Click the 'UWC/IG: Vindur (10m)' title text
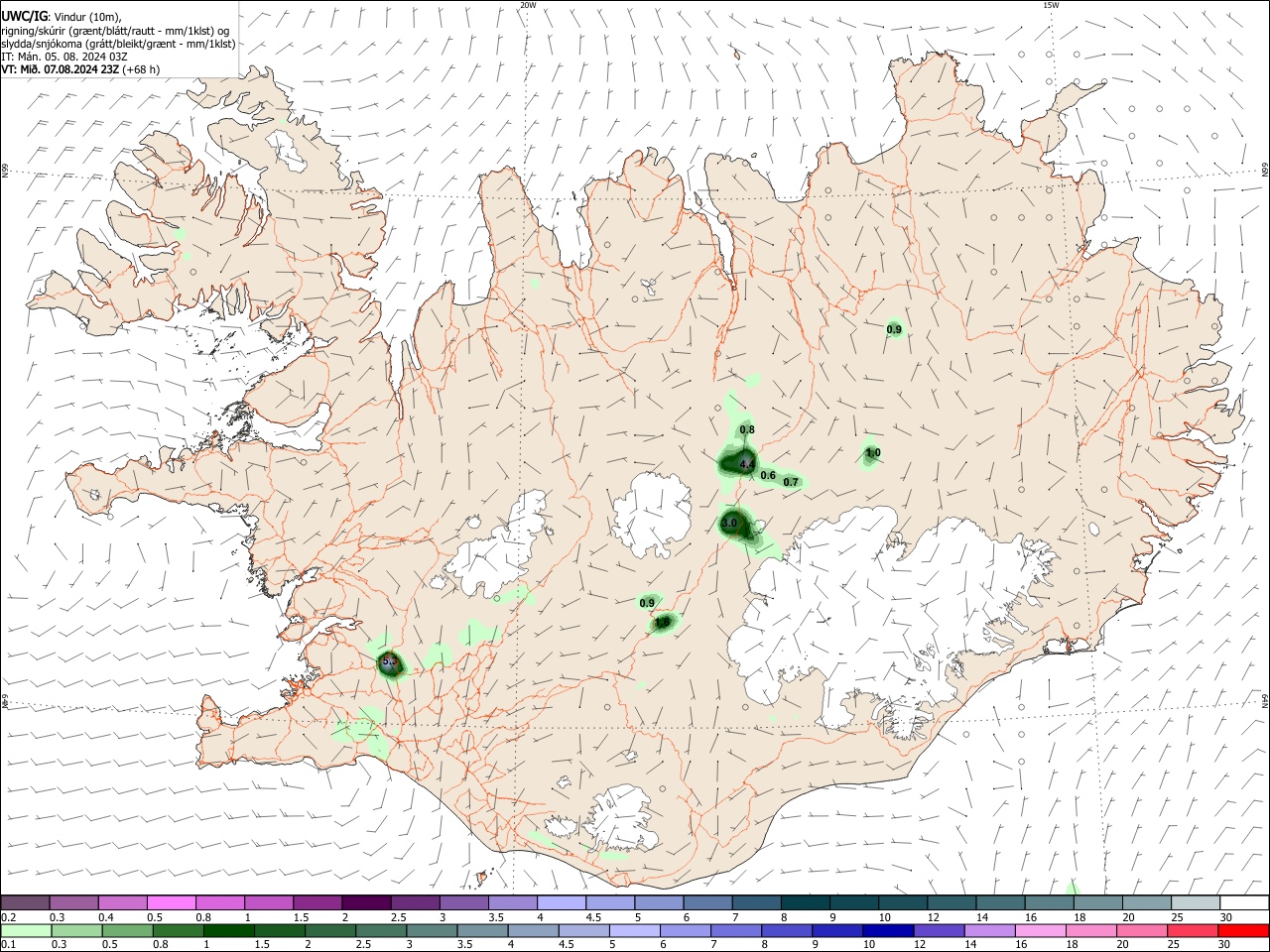Image resolution: width=1270 pixels, height=952 pixels. [62, 16]
